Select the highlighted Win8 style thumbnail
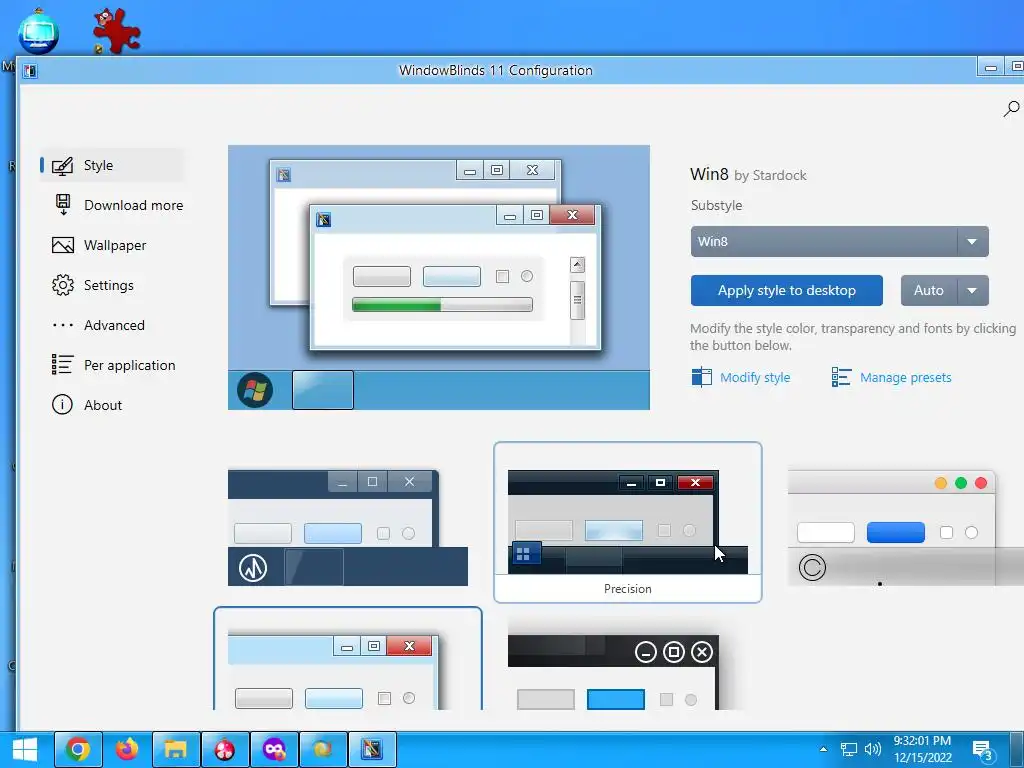The width and height of the screenshot is (1024, 768). 347,660
